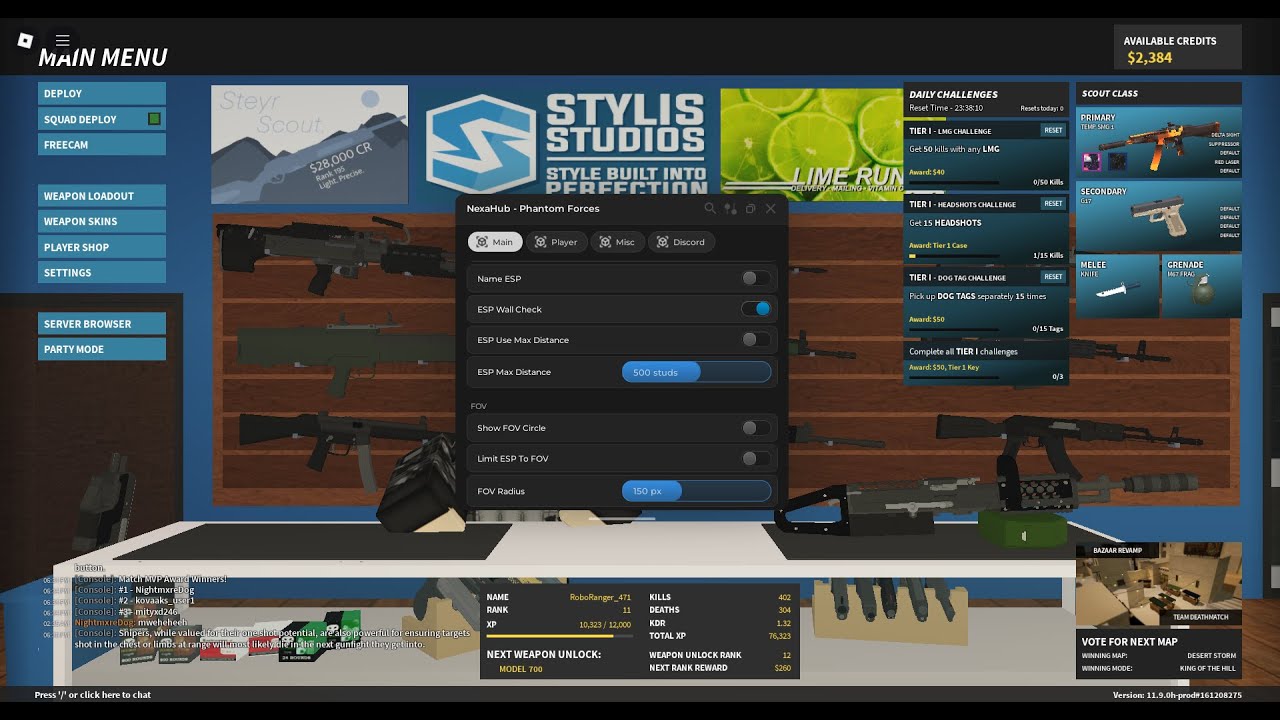Click the DELTA SIGHT attachment label
This screenshot has height=720, width=1280.
1225,134
